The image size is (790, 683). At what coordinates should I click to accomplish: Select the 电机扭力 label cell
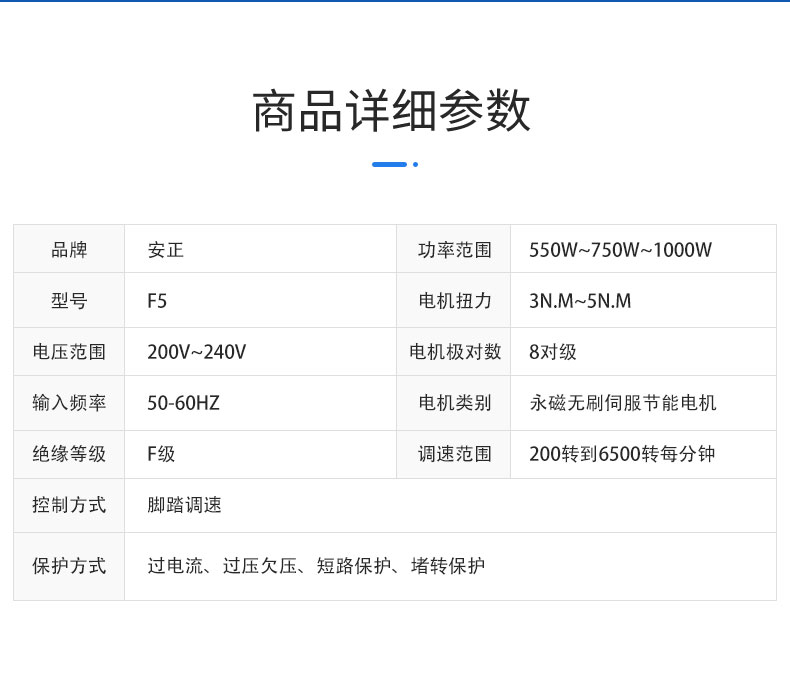(x=454, y=300)
